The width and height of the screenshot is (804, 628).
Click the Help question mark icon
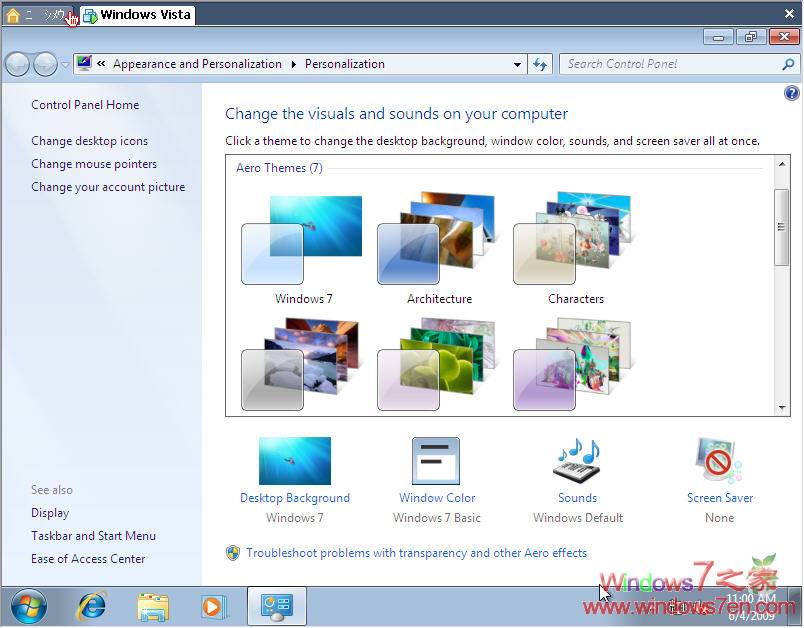791,92
